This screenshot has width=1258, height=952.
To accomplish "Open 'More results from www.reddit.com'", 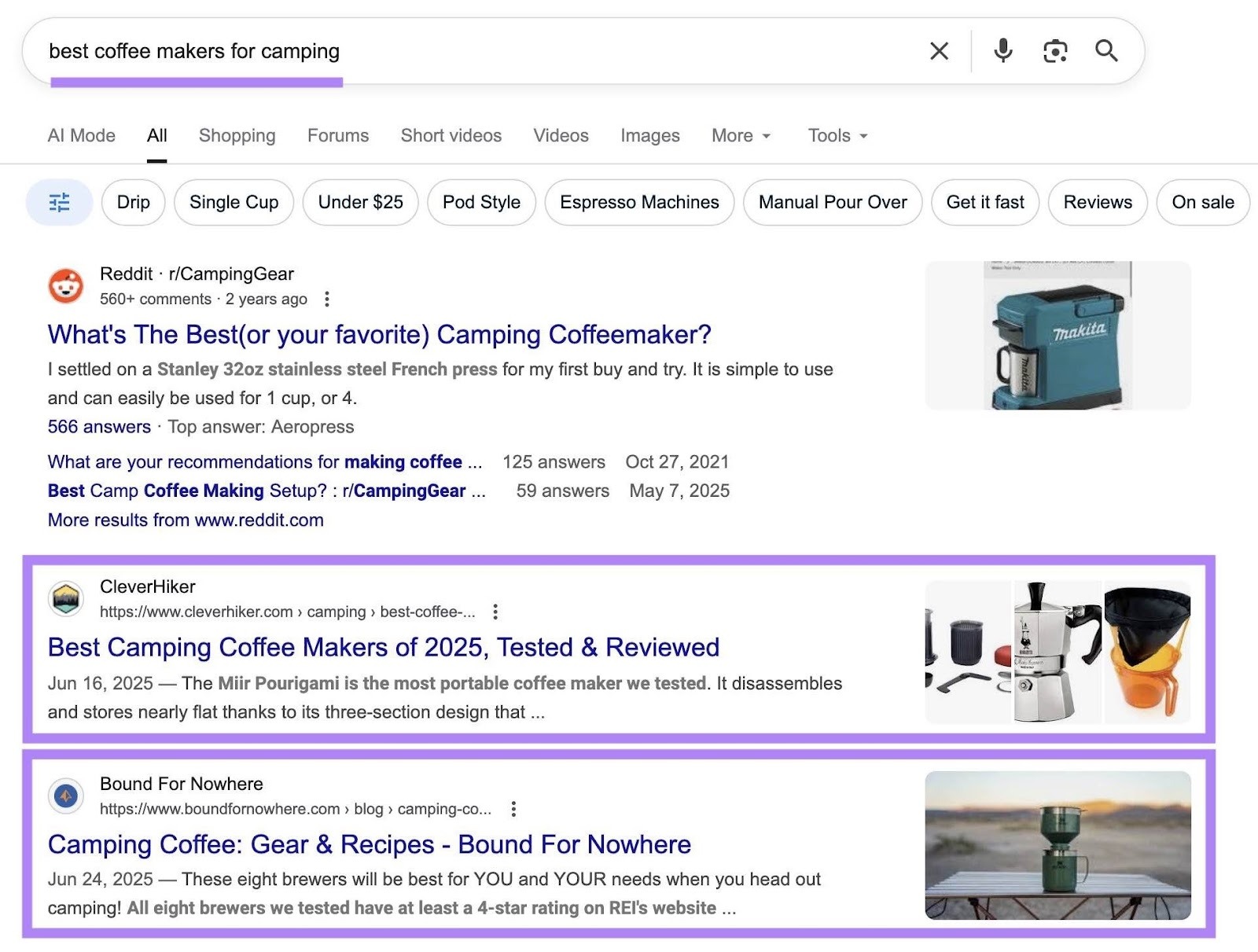I will (185, 520).
